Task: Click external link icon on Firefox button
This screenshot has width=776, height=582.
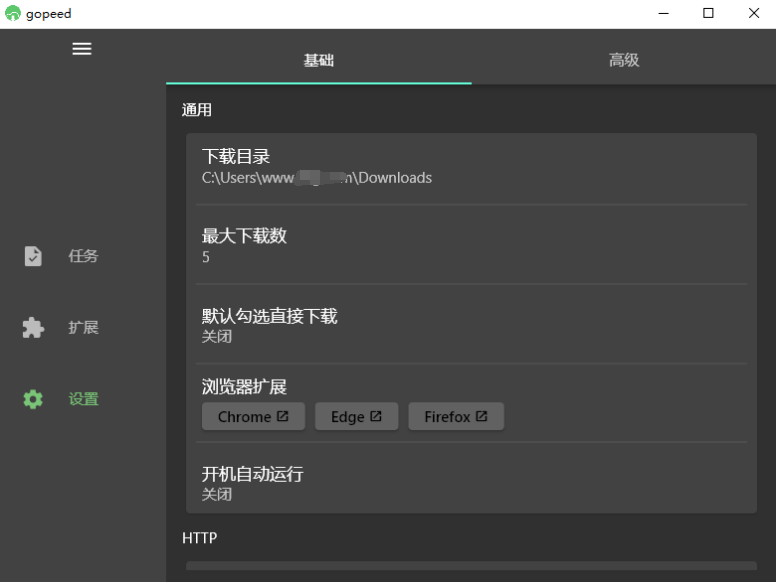Action: (x=482, y=416)
